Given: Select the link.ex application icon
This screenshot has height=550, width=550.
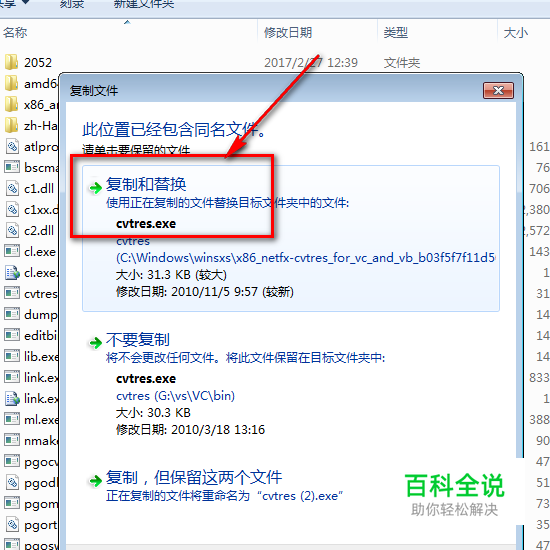Looking at the screenshot, I should (x=12, y=377).
